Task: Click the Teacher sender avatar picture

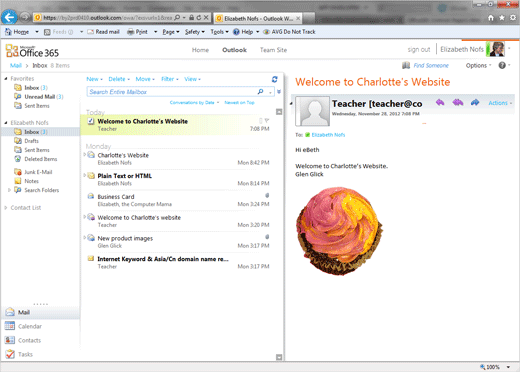Action: click(313, 111)
